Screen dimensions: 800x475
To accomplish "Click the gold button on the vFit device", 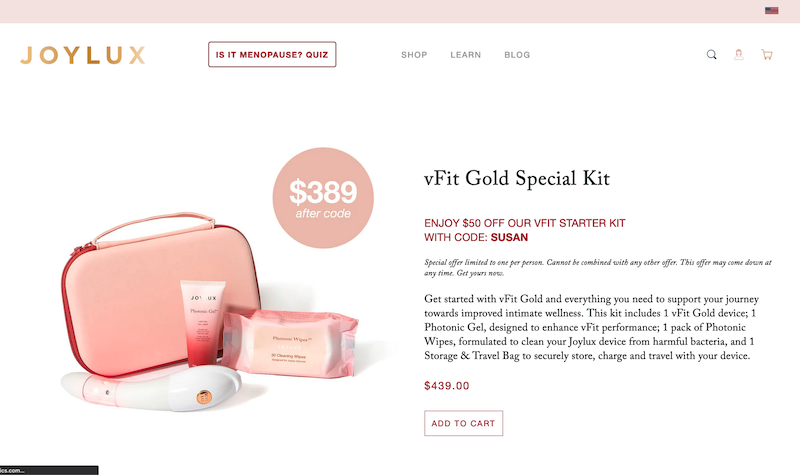I will 204,396.
